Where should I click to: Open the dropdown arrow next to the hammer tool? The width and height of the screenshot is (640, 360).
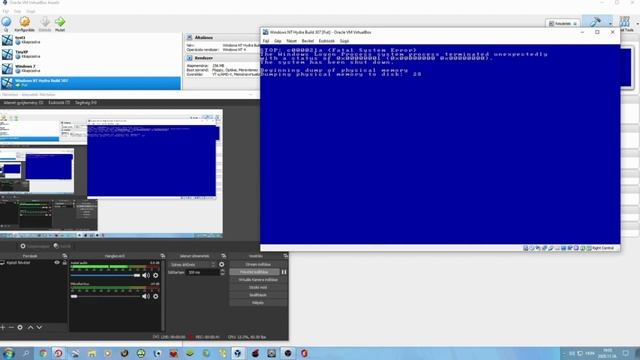610,24
